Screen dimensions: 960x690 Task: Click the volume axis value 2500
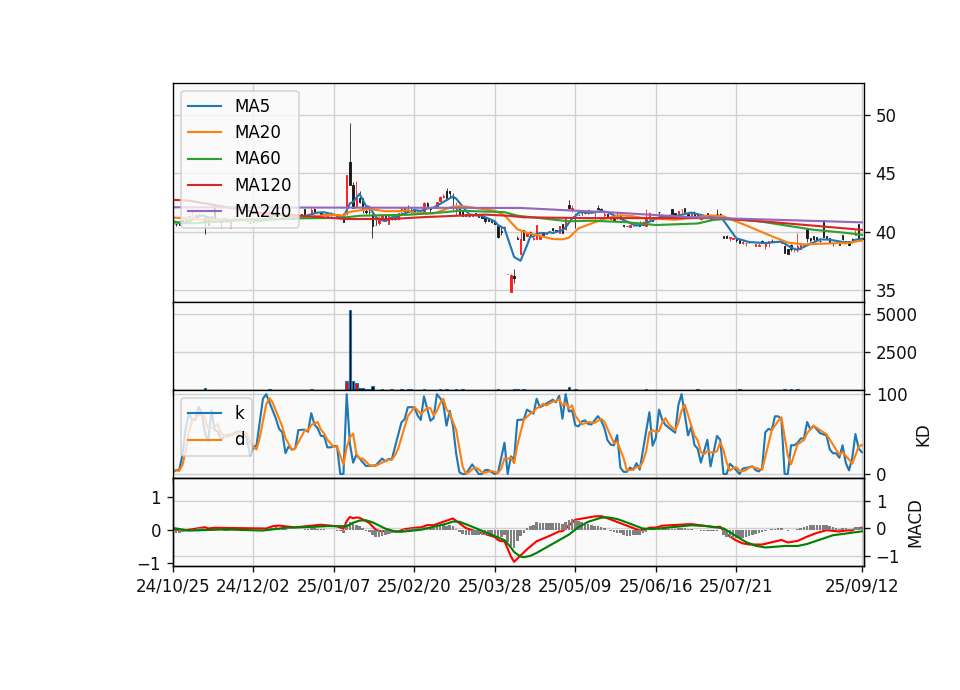(x=896, y=353)
